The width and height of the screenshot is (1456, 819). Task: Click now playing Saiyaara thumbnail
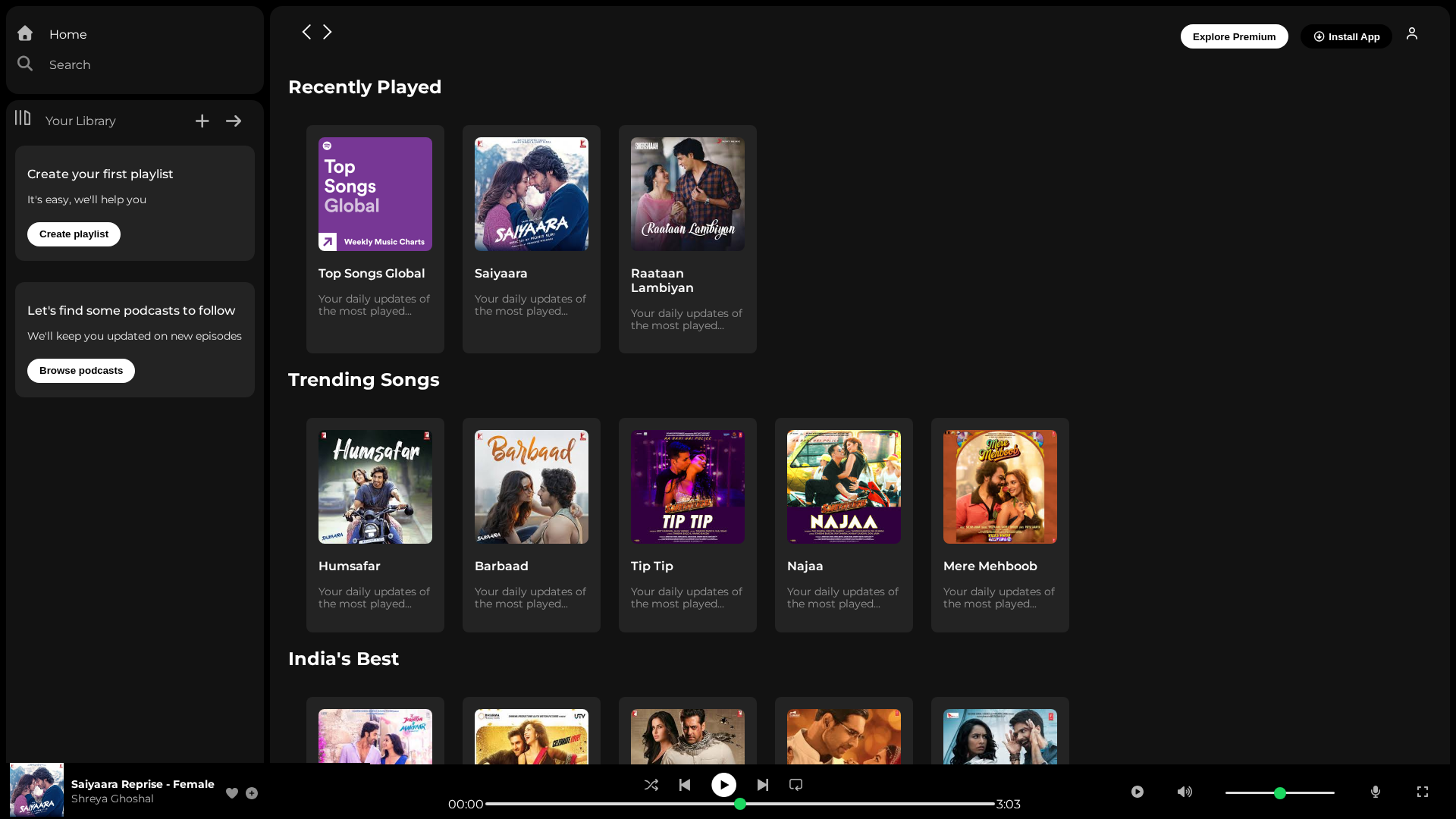(x=36, y=789)
